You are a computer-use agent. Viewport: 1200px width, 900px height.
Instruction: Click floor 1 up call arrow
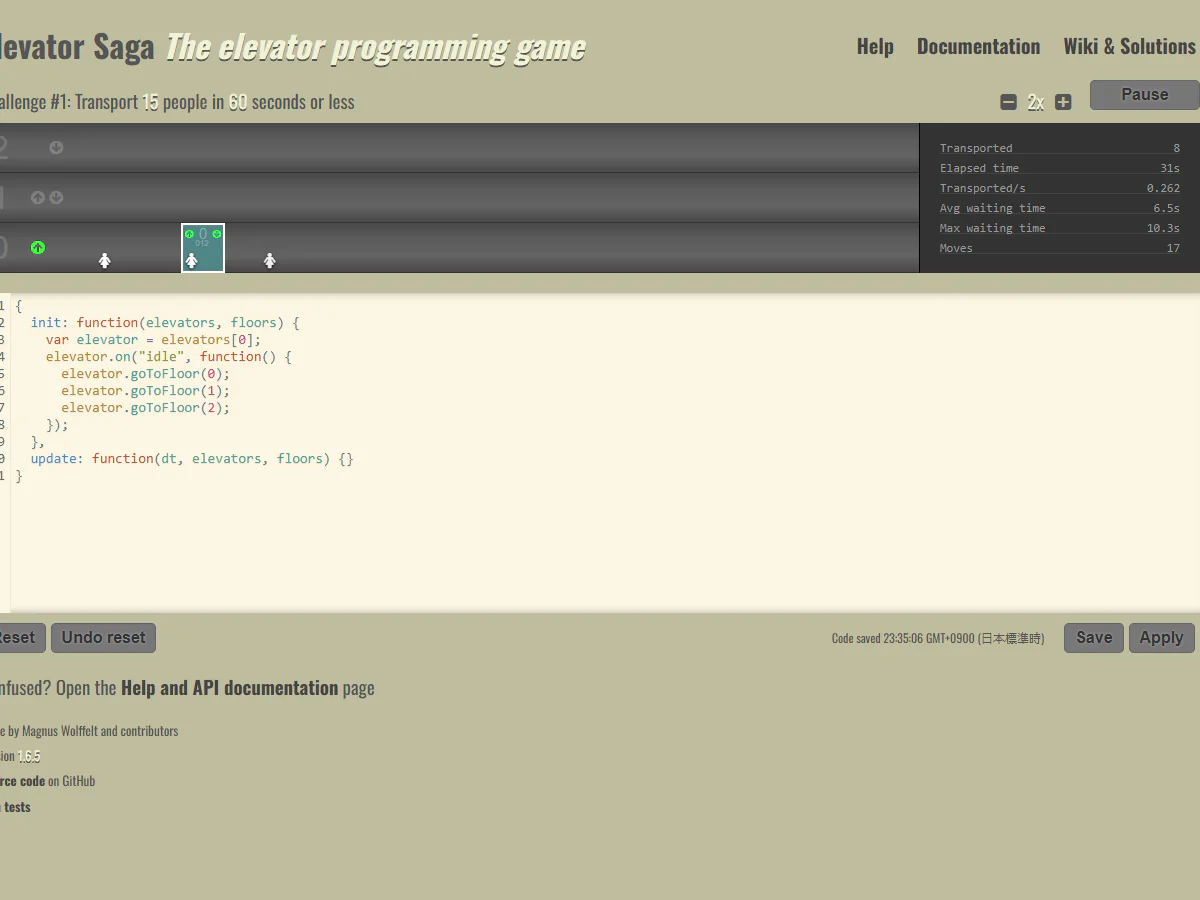coord(38,198)
